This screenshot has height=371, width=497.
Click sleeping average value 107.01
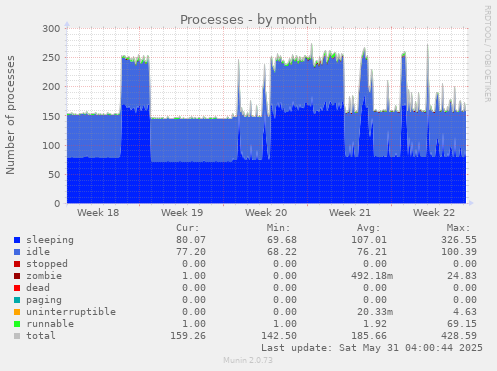click(369, 240)
